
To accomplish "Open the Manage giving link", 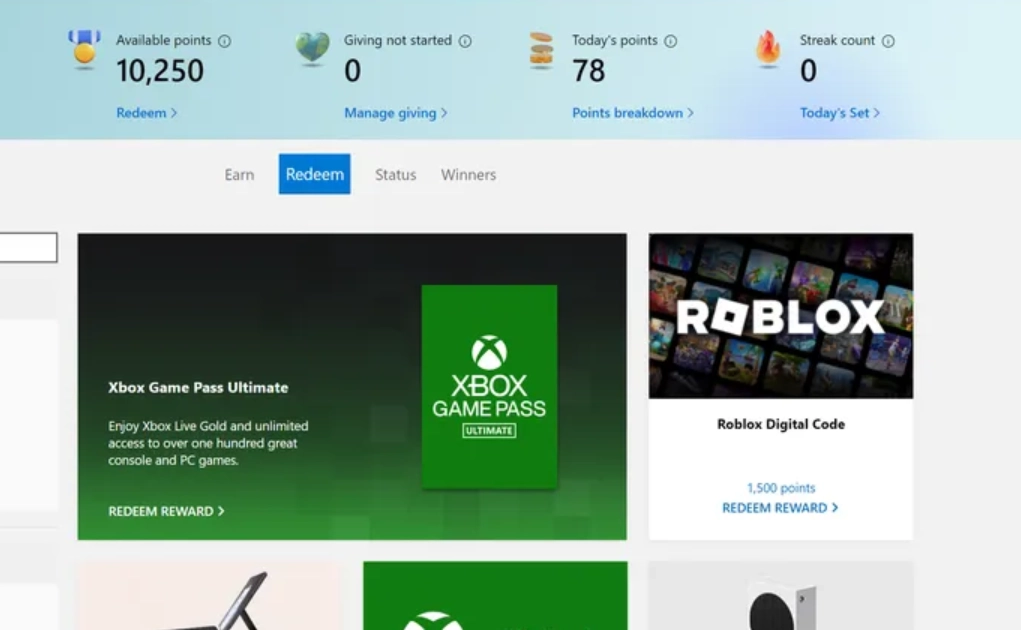I will (396, 113).
